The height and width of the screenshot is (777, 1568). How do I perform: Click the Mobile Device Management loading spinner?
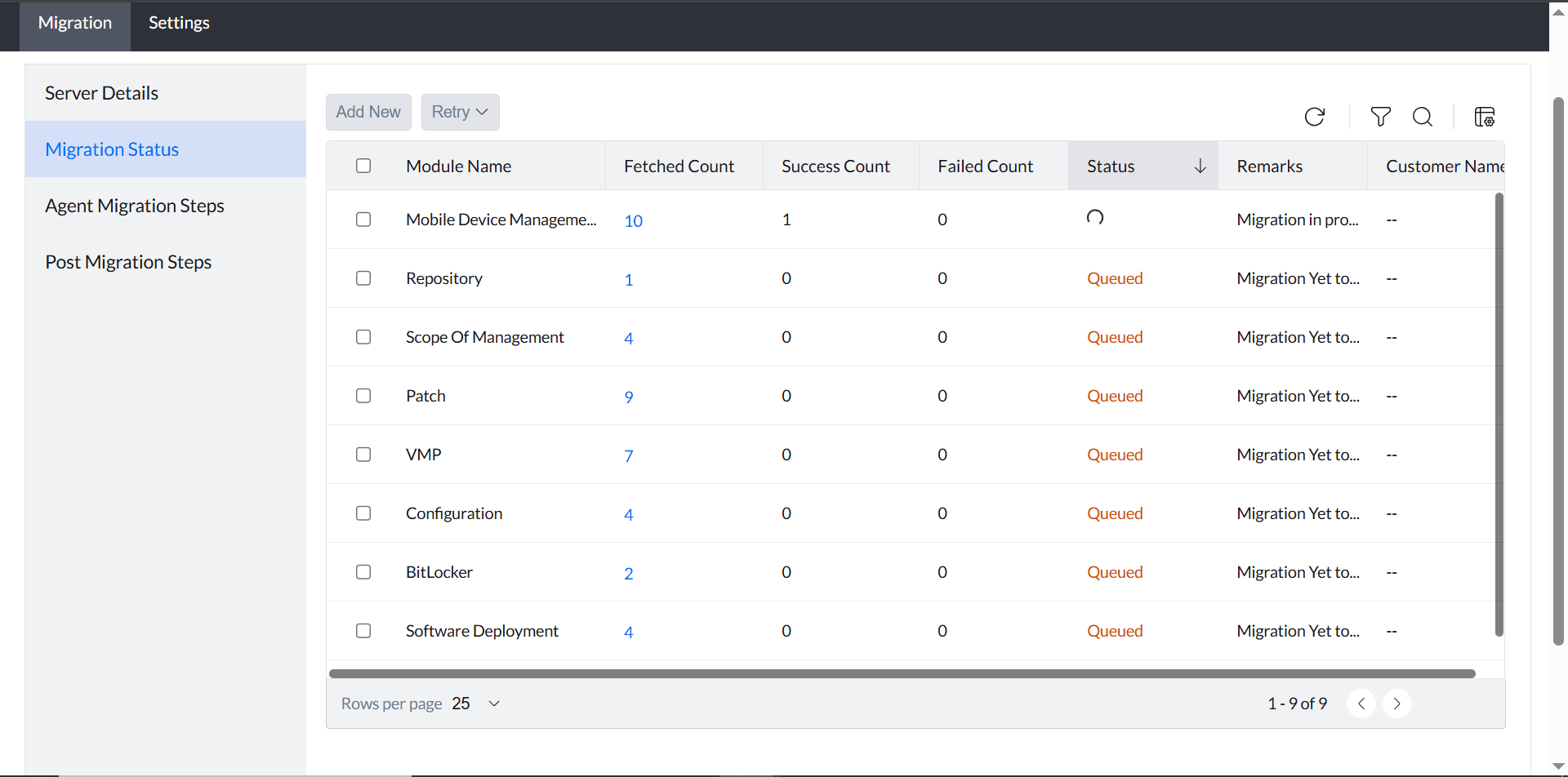pyautogui.click(x=1095, y=217)
